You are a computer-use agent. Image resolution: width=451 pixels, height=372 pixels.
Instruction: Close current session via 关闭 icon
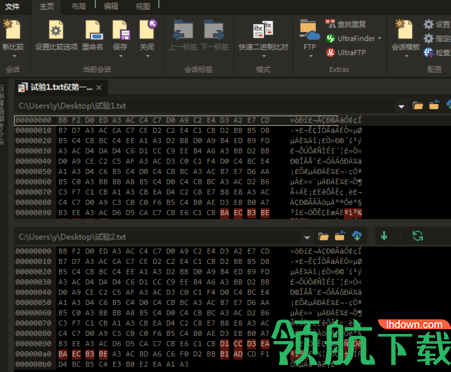click(148, 30)
